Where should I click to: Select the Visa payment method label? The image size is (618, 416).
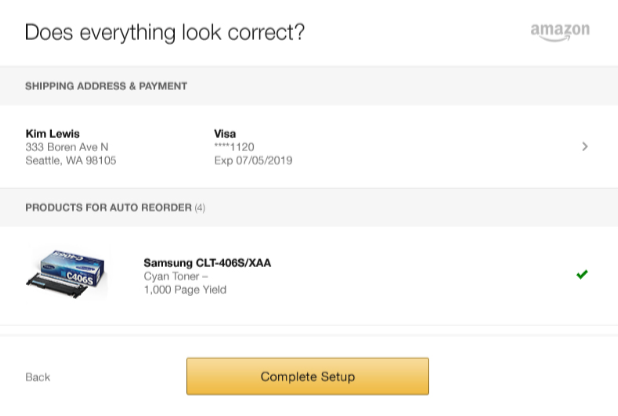point(225,134)
